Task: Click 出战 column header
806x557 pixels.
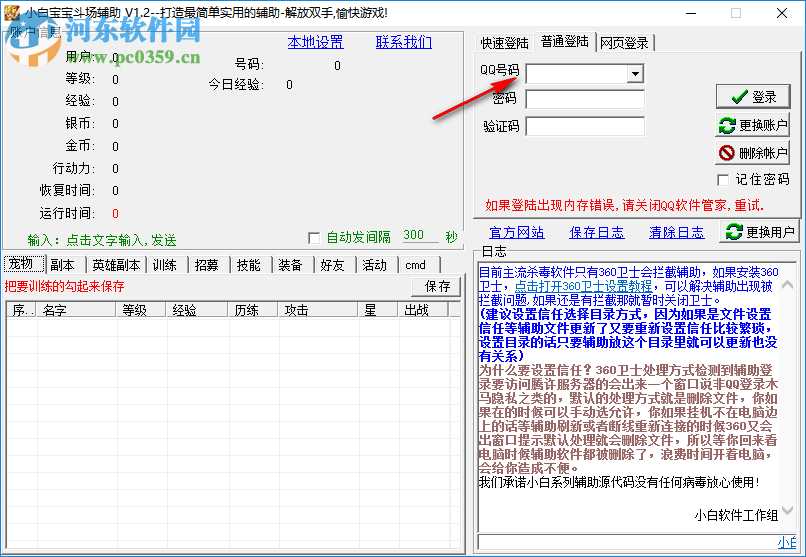Action: 424,310
